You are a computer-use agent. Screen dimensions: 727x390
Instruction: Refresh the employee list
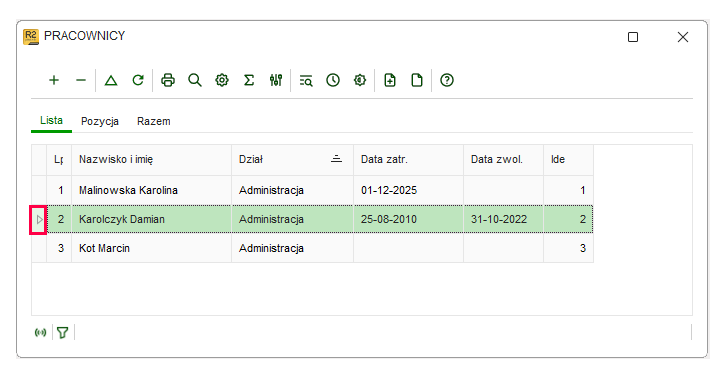138,80
